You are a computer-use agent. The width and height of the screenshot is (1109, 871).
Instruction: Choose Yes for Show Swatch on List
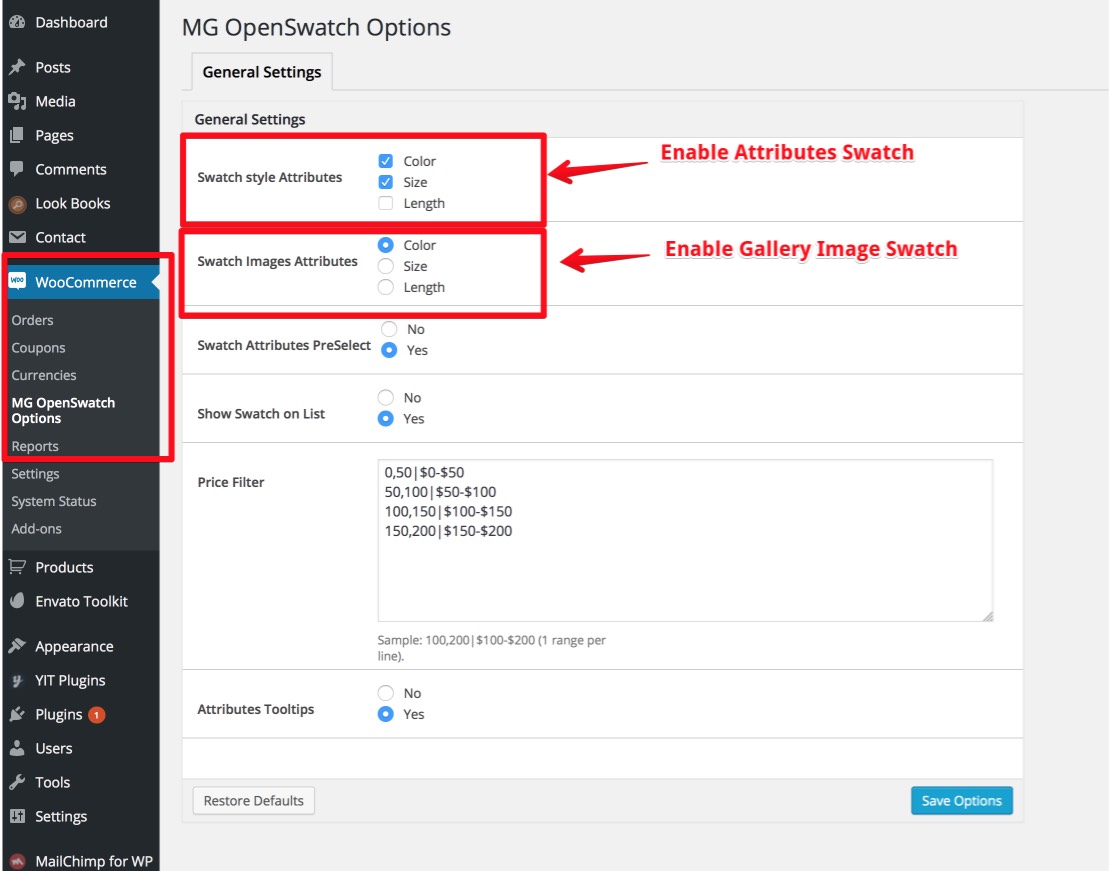(385, 419)
